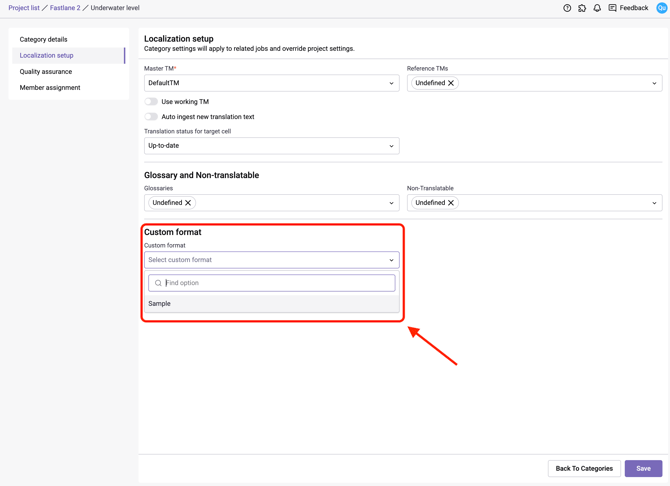Click Back To Categories button
670x486 pixels.
[584, 468]
